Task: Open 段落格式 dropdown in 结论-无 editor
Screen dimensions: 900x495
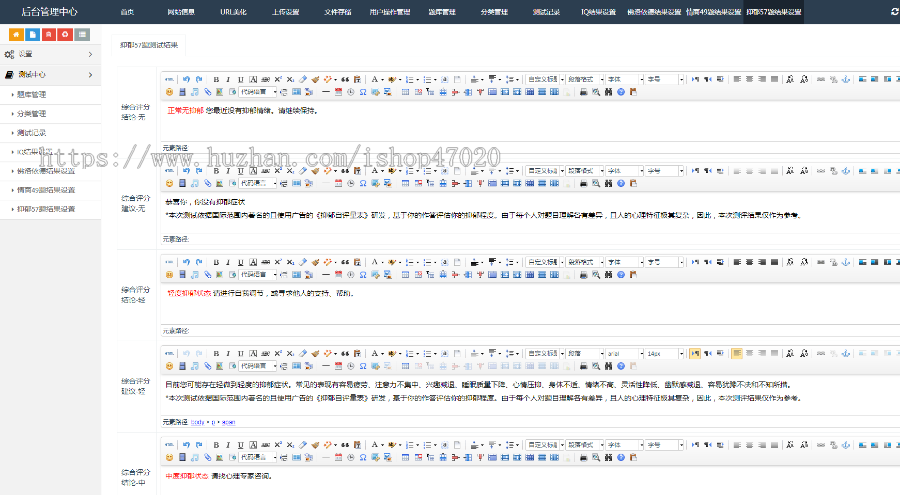Action: [585, 79]
